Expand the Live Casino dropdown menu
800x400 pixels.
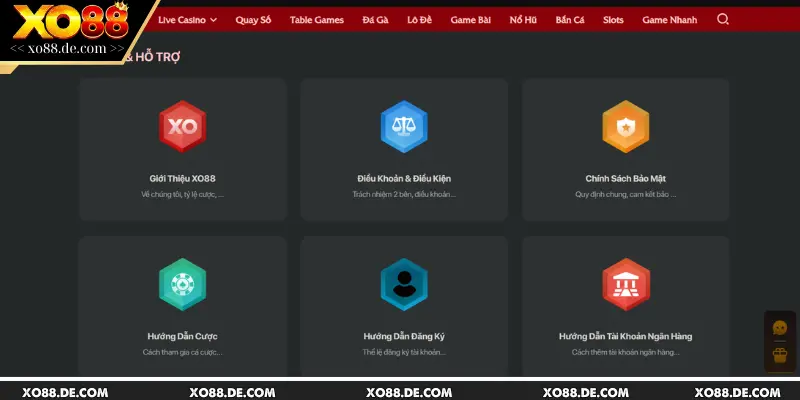(x=186, y=19)
